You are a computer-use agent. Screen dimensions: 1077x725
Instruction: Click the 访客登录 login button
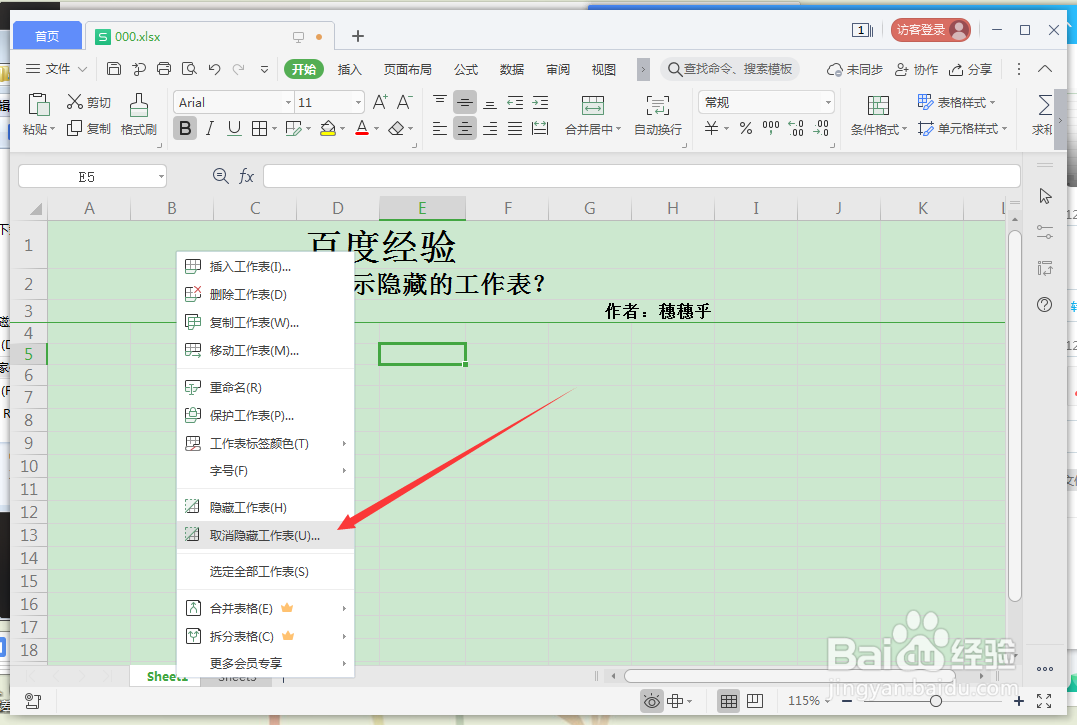pyautogui.click(x=931, y=30)
